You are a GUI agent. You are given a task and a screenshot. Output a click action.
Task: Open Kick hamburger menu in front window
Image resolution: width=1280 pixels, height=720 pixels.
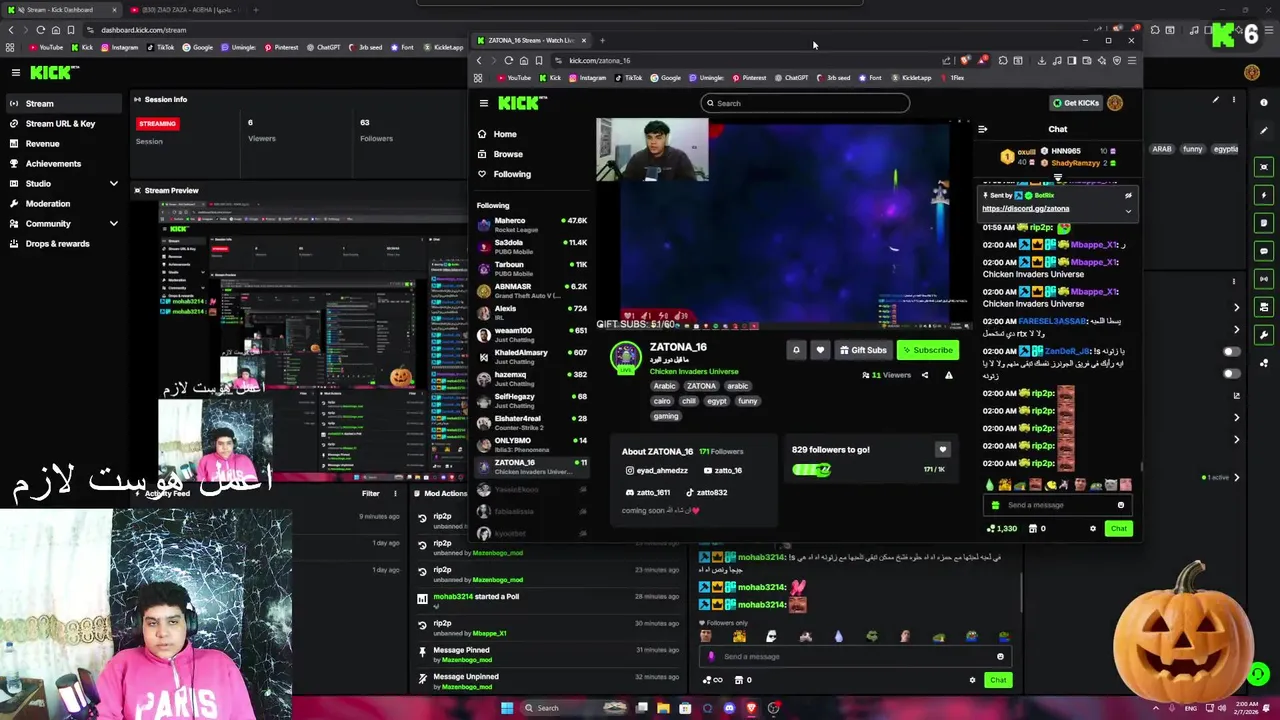pos(484,103)
